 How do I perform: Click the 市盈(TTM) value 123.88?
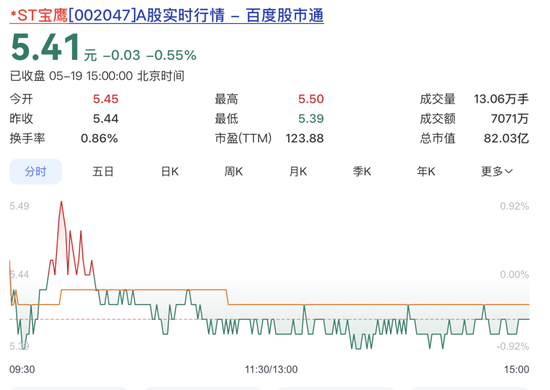304,138
